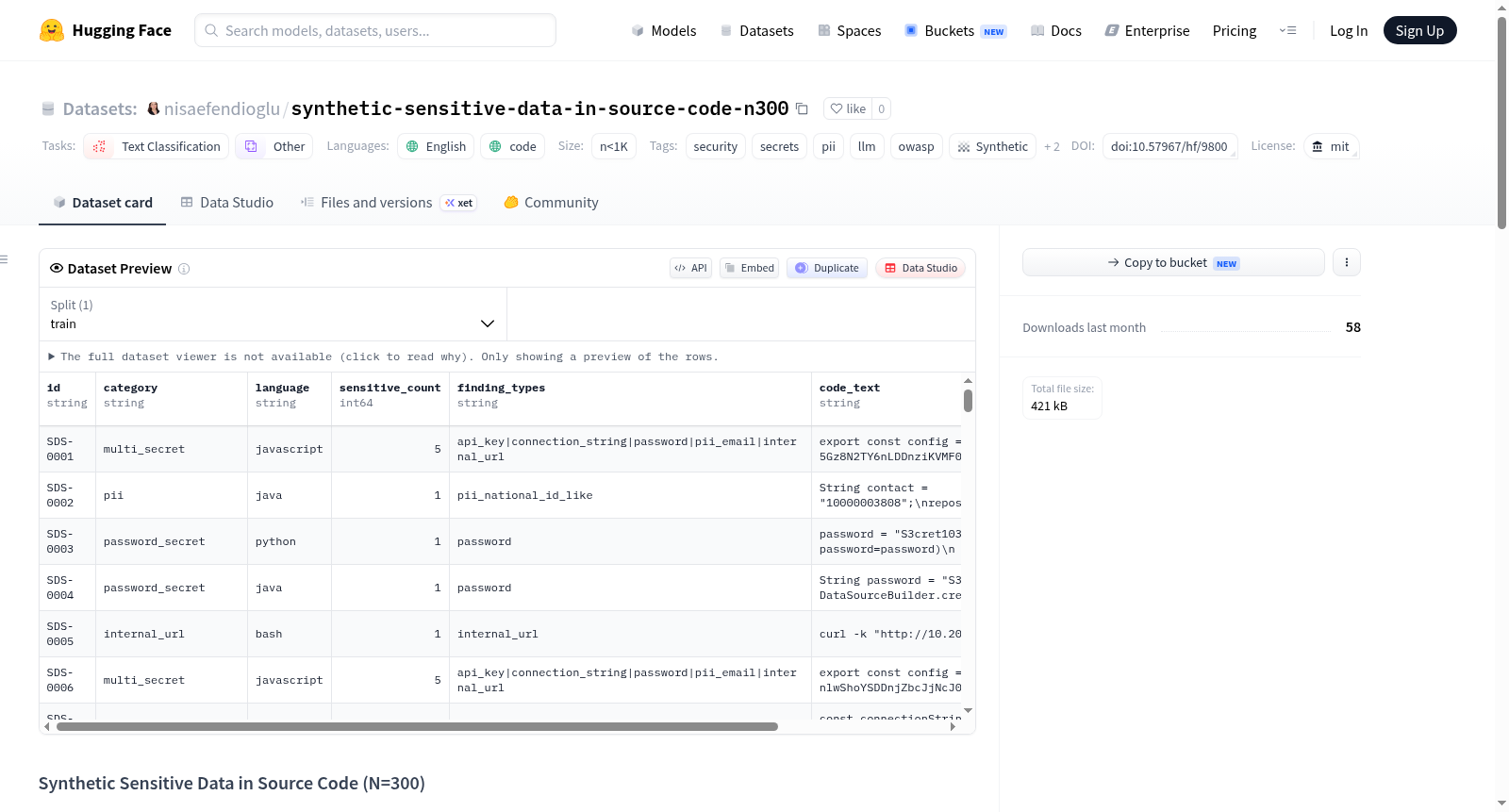Click the xet badge on Files tab
Screen dimensions: 1509x812
click(x=459, y=203)
